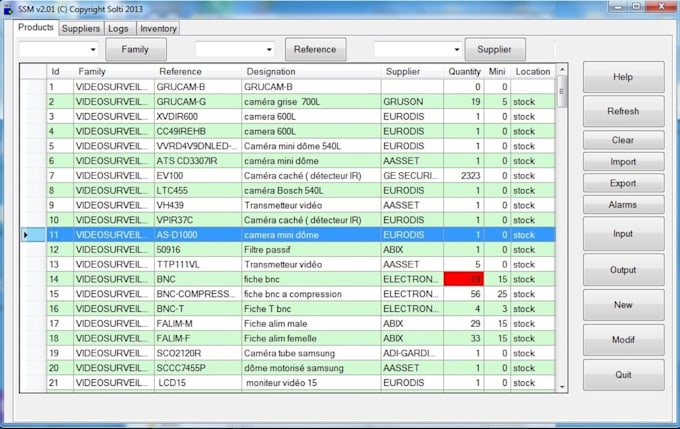Open the Help button
The height and width of the screenshot is (429, 680).
point(623,77)
